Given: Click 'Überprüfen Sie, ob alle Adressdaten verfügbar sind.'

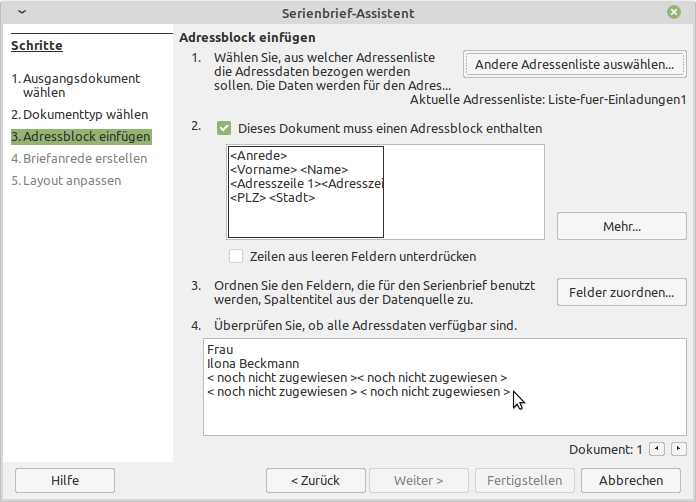Looking at the screenshot, I should pyautogui.click(x=365, y=325).
